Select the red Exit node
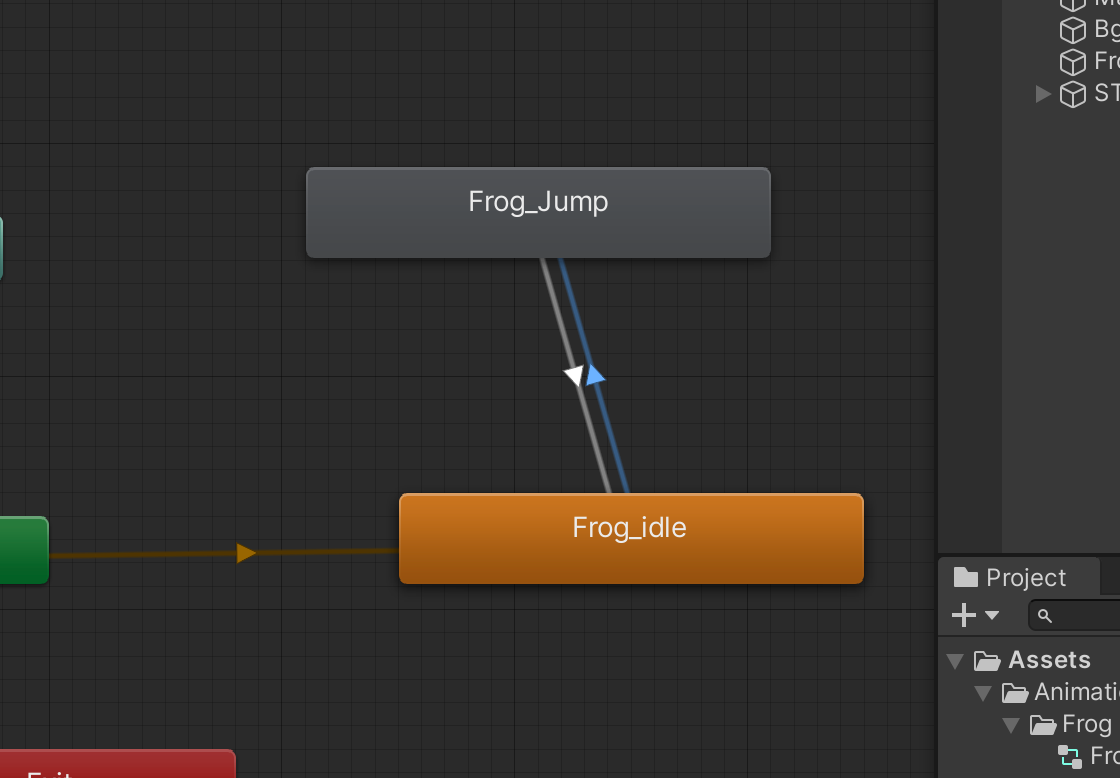The image size is (1120, 778). point(117,764)
